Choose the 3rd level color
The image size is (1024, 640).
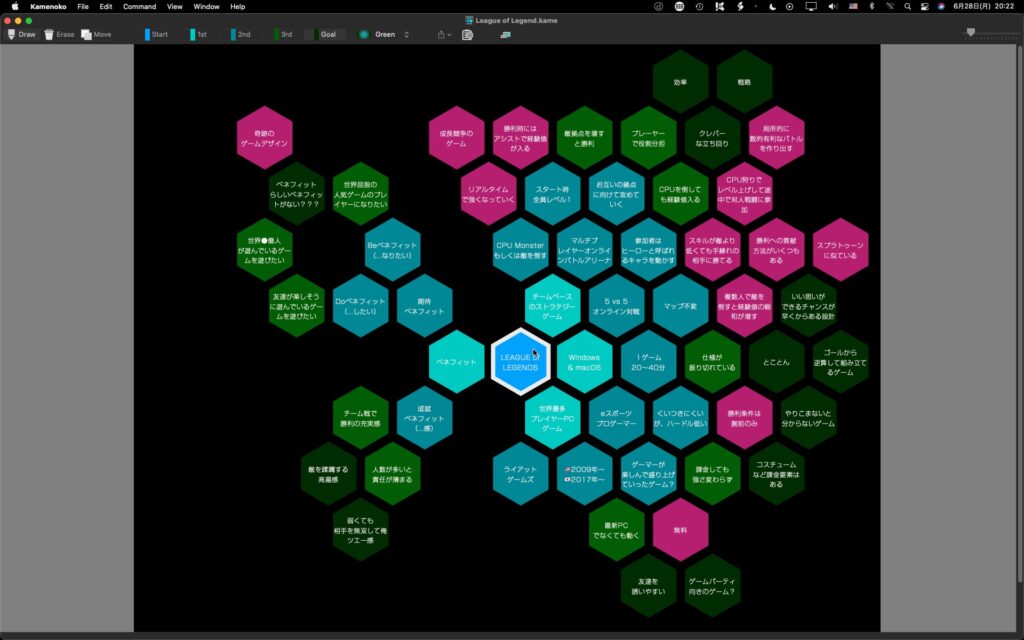[283, 35]
